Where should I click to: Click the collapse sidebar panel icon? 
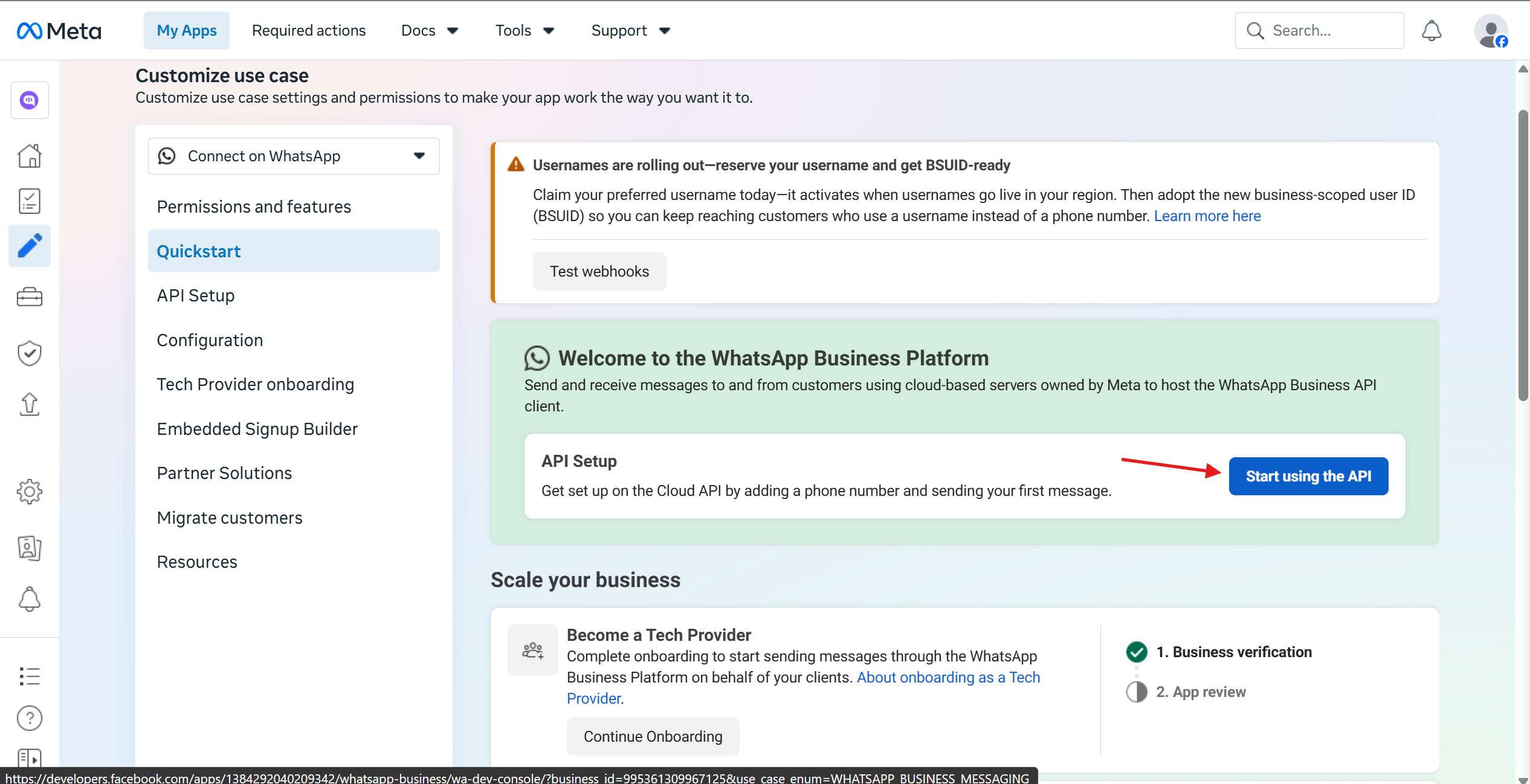click(x=30, y=758)
